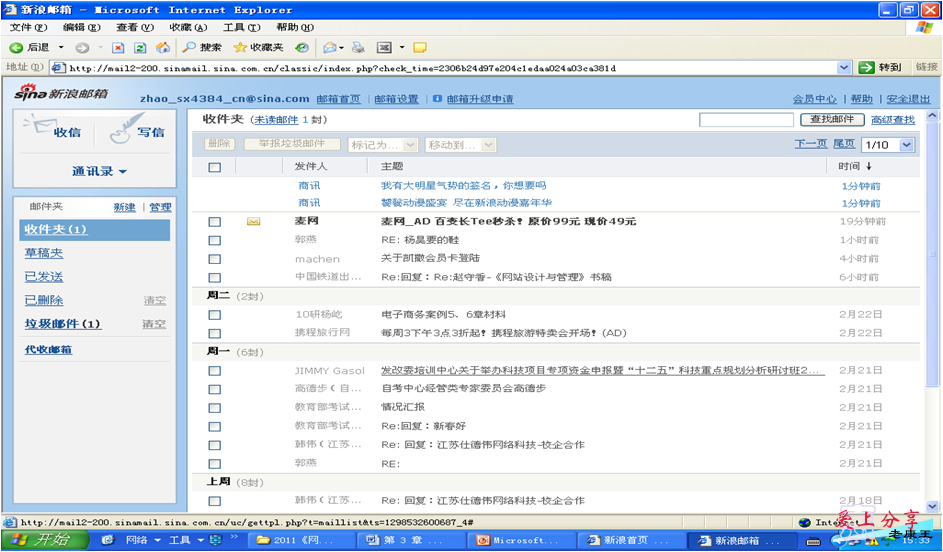Viewport: 943px width, 552px height.
Task: Open the 收藏夹 favorites star button
Action: [258, 48]
